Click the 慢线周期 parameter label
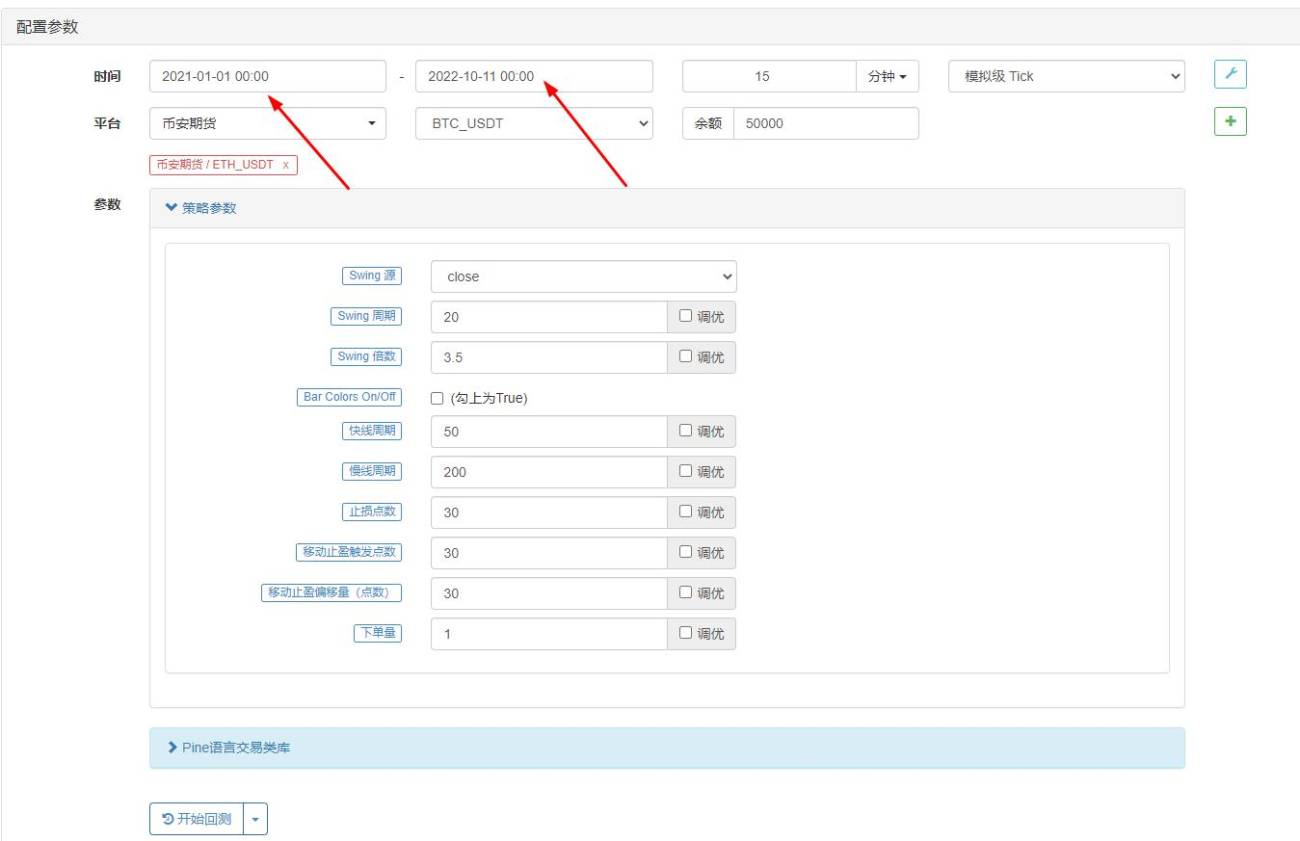The width and height of the screenshot is (1300, 841). click(372, 471)
